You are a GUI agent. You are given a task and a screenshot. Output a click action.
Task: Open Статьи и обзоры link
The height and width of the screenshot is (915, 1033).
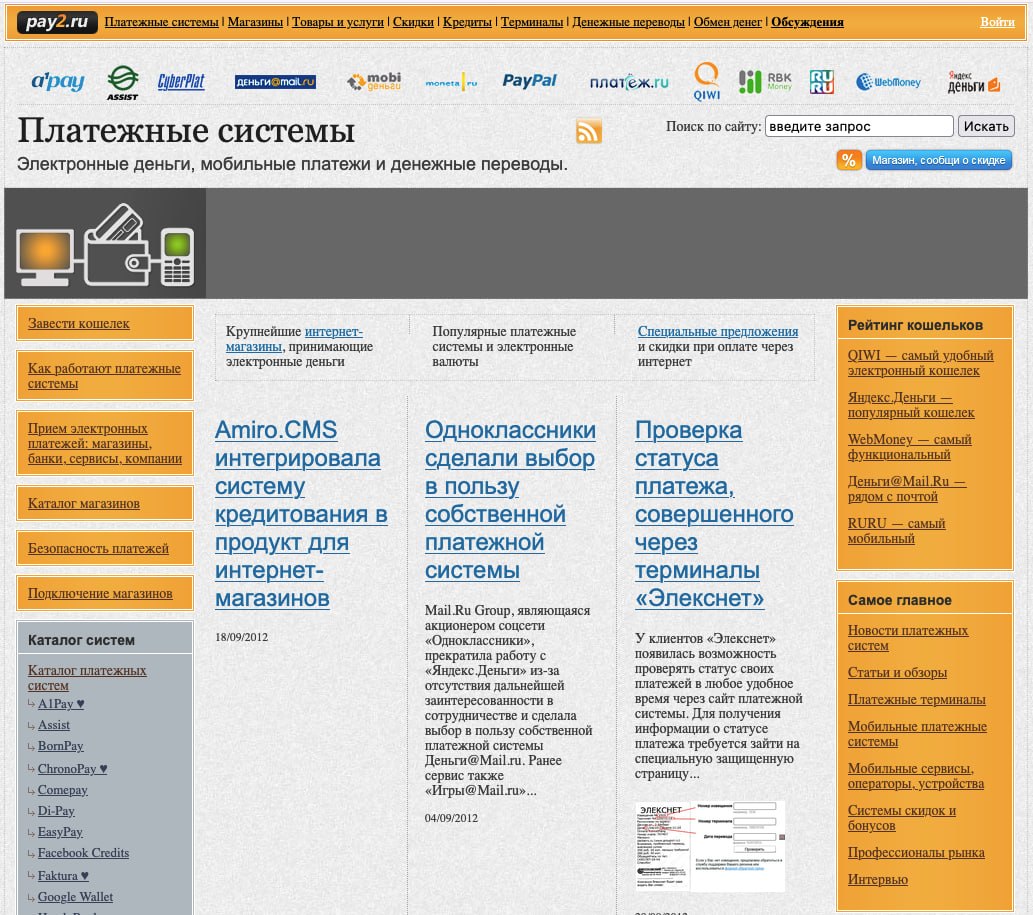pos(897,673)
